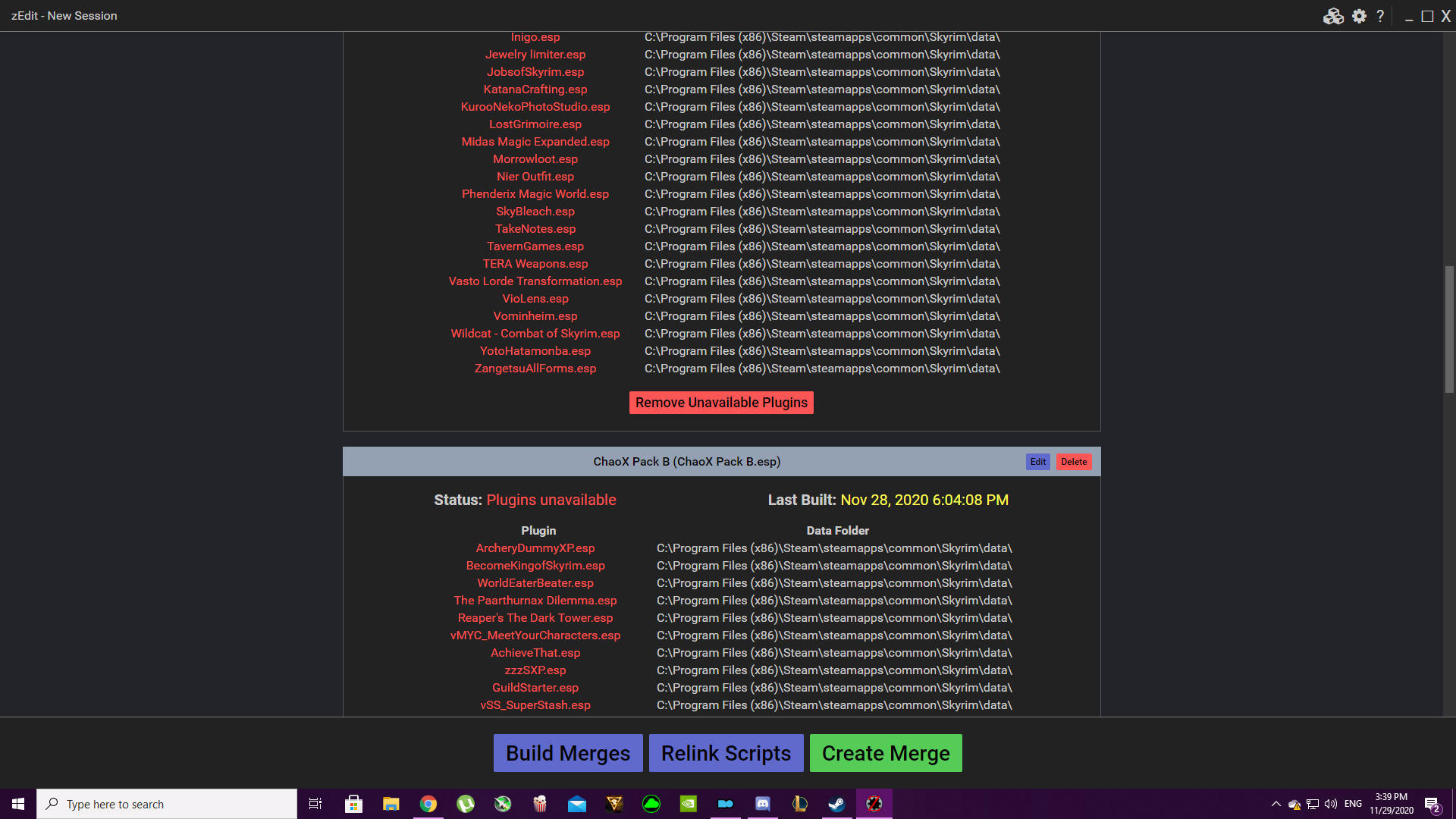1456x819 pixels.
Task: Select Wildcat - Combat of Skyrim.esp
Action: click(x=535, y=334)
